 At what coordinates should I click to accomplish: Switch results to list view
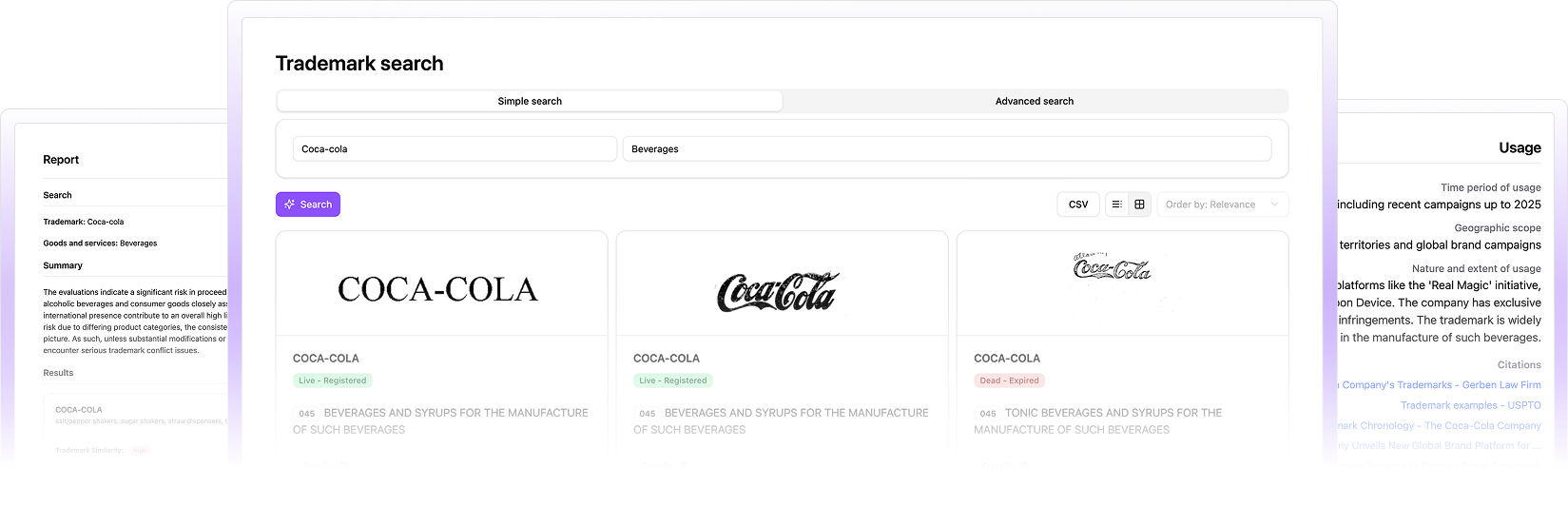1116,205
